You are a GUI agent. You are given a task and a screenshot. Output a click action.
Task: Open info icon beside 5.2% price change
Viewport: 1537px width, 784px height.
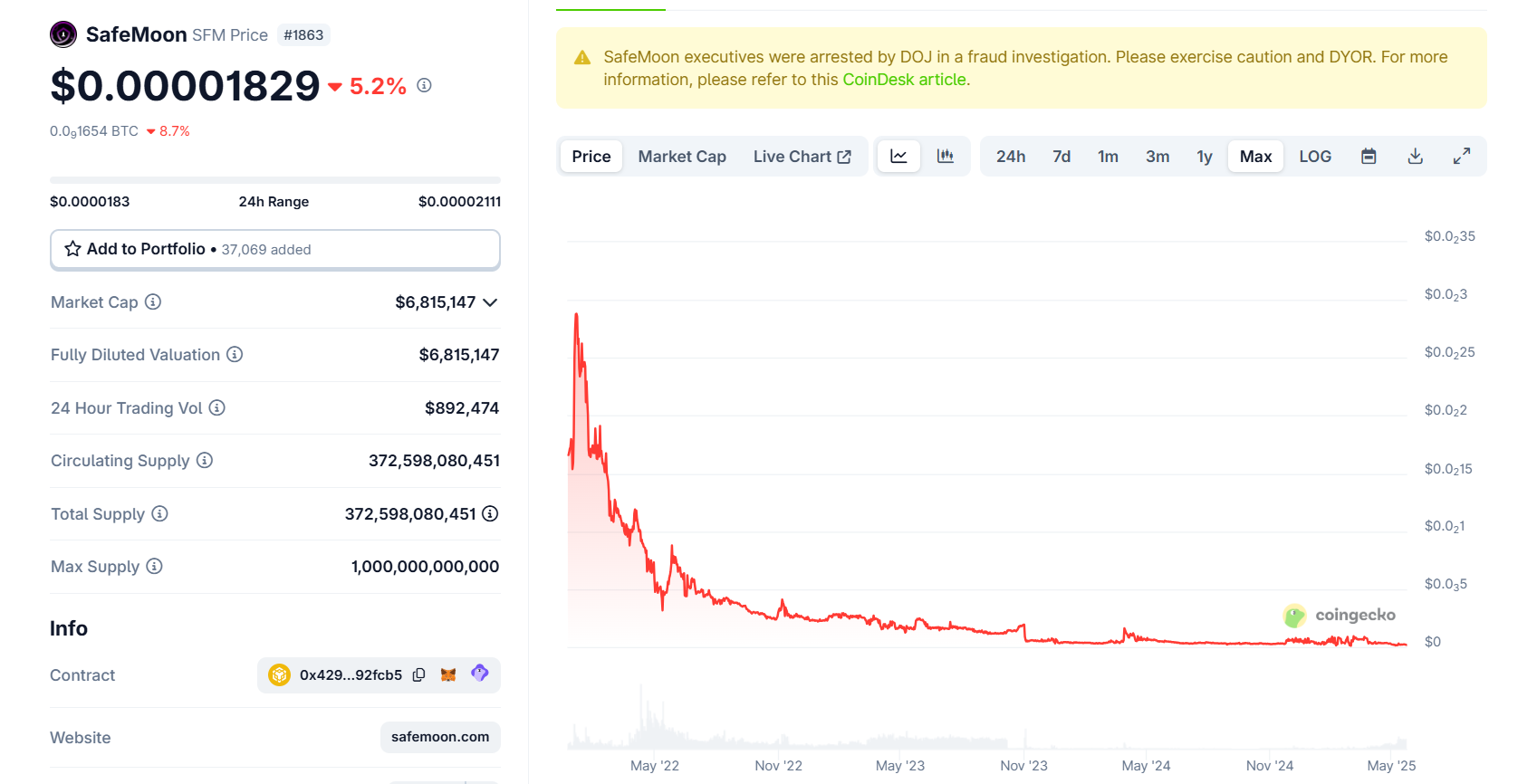[x=424, y=85]
